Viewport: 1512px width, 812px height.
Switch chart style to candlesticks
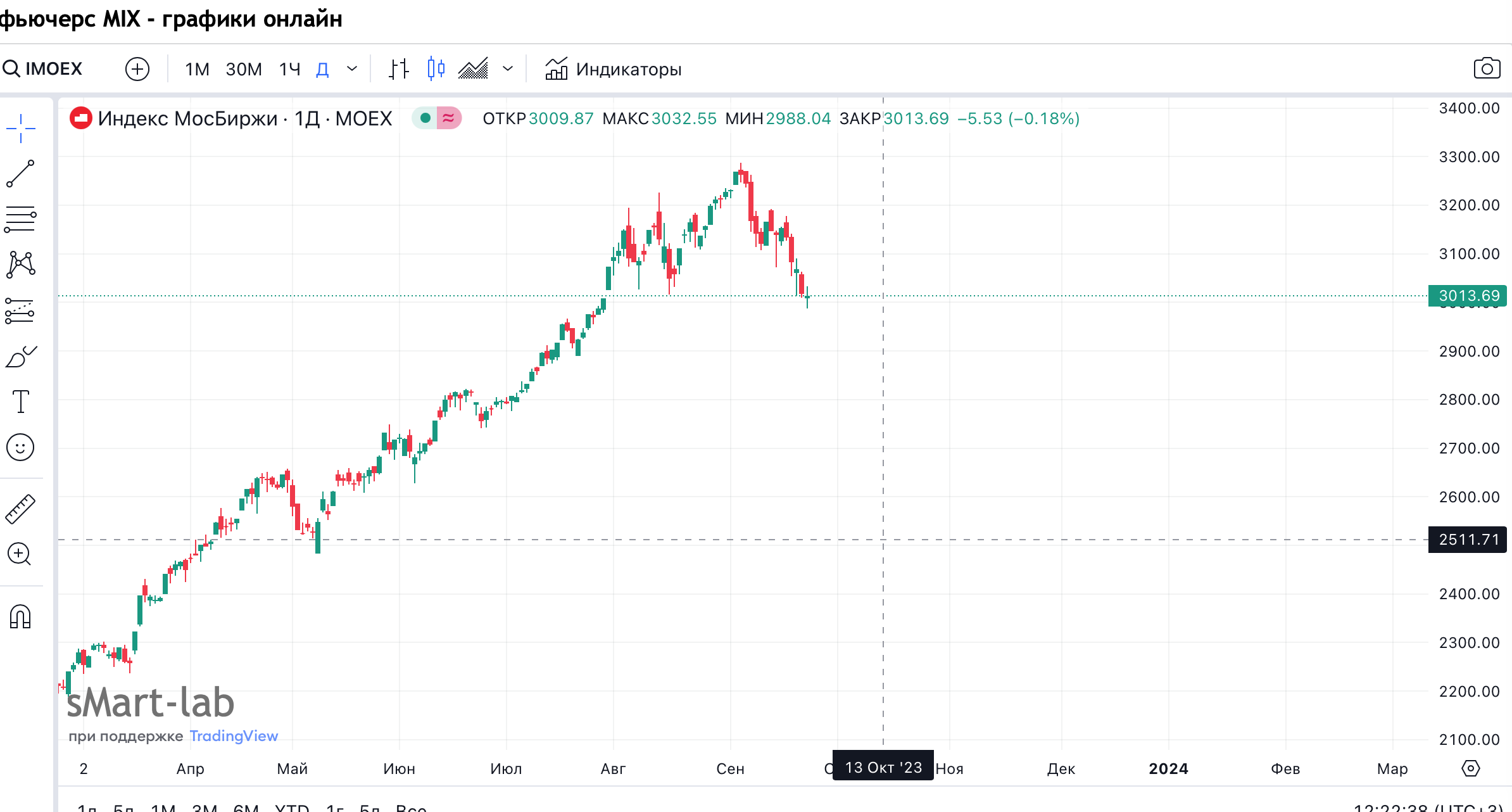click(x=436, y=68)
